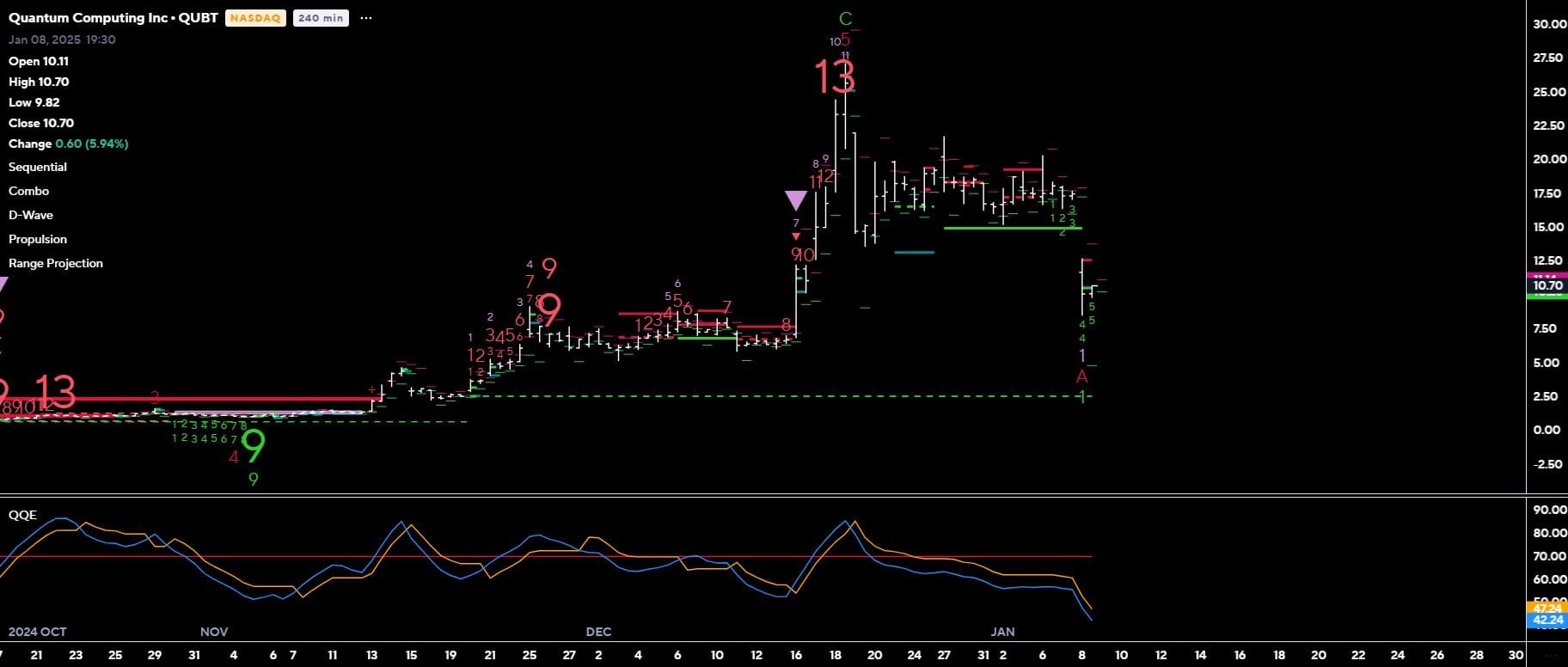Click the large red 9 near Nov 25

549,308
